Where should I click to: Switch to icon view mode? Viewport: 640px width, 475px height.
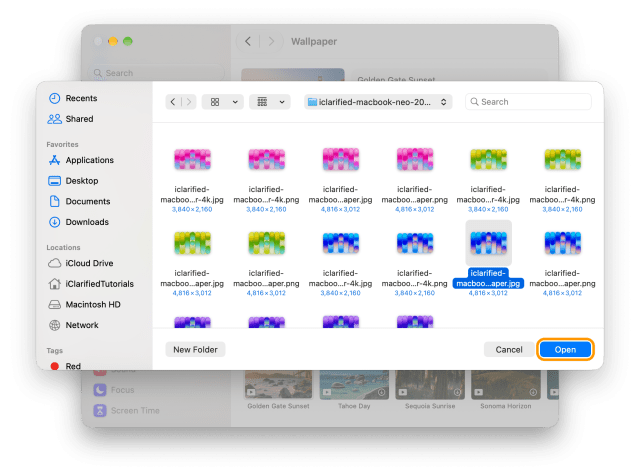coord(215,102)
